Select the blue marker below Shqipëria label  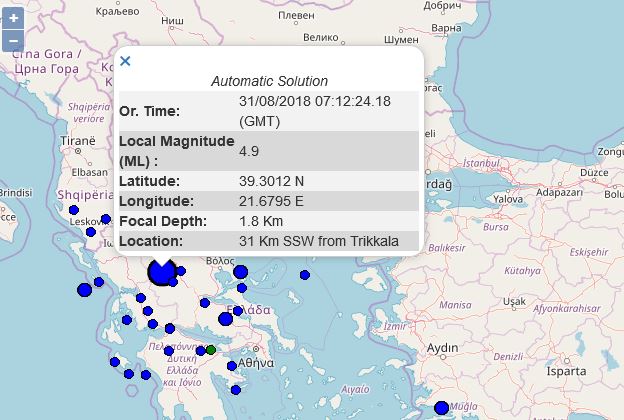pos(74,210)
